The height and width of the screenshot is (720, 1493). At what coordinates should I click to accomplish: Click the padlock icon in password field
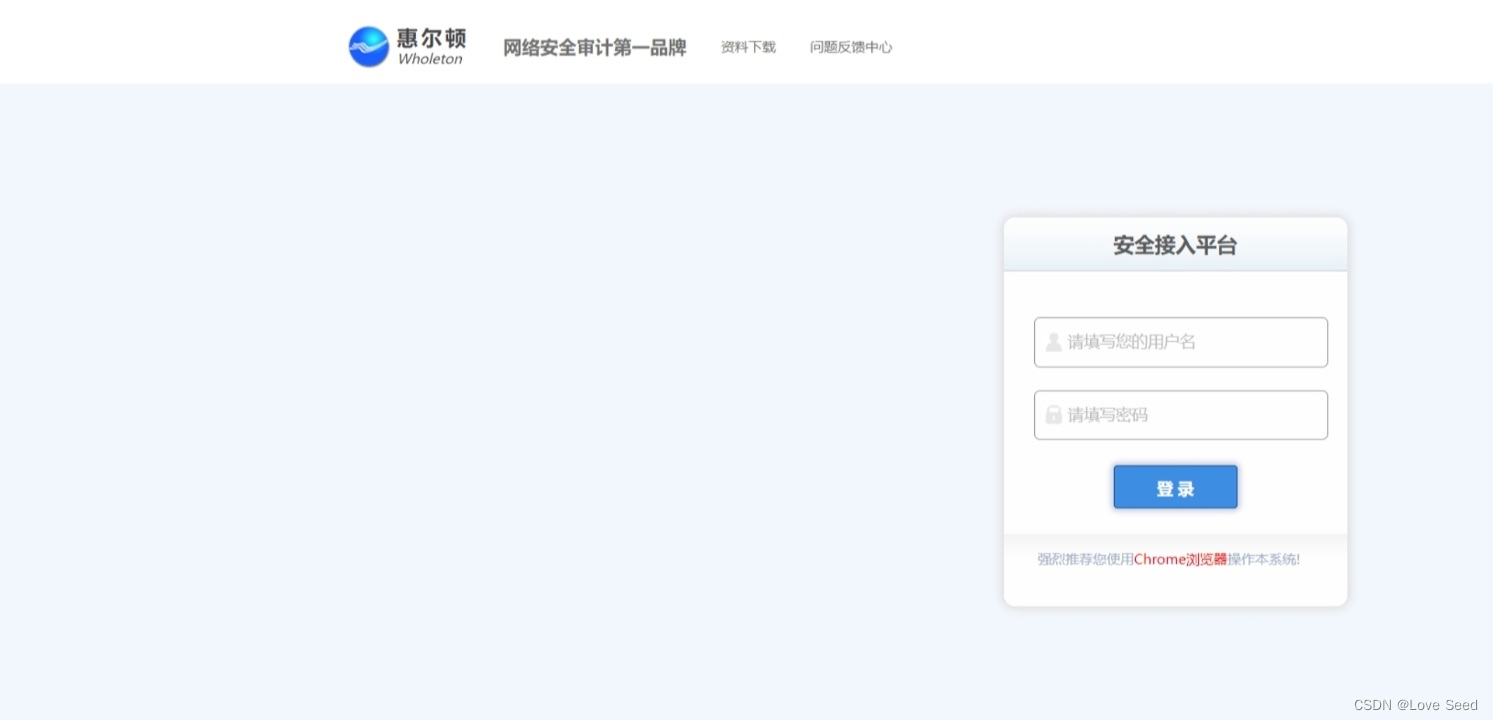pos(1053,415)
